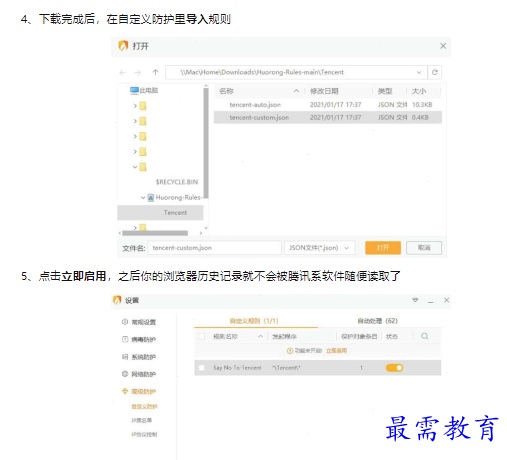
Task: Sort by the 名称 column arrow
Action: [x=296, y=91]
